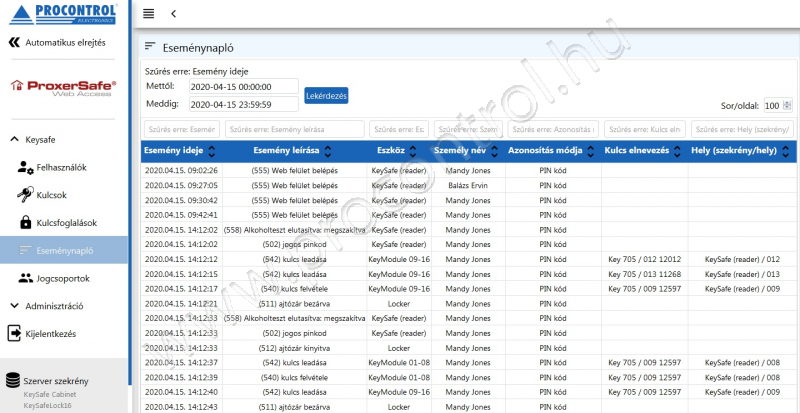800x413 pixels.
Task: Click the 2020.04.15. 09:42:41 cell
Action: tap(181, 215)
